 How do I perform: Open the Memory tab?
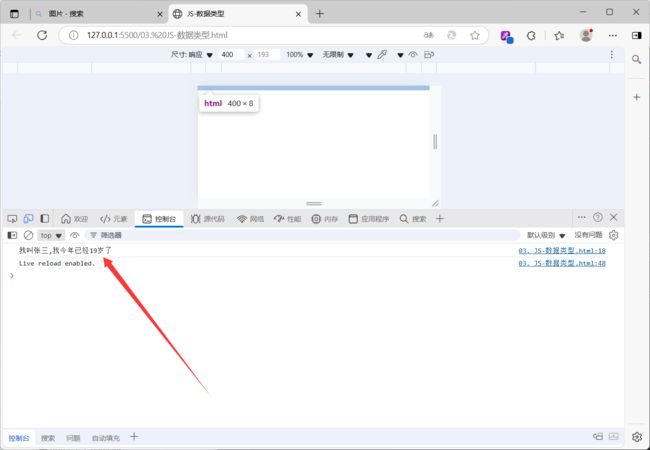[x=325, y=219]
